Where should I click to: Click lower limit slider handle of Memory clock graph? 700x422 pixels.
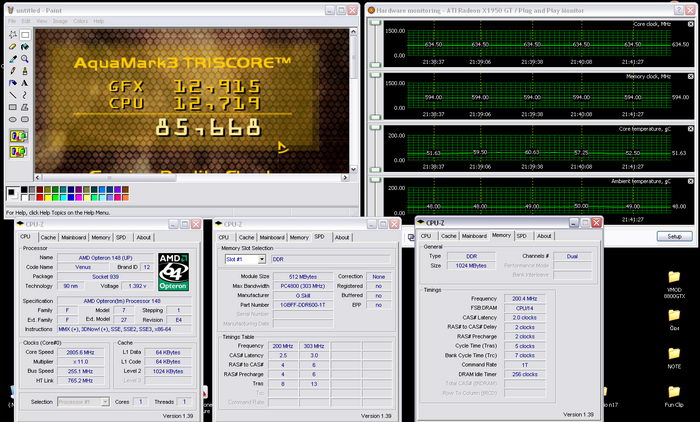[x=375, y=117]
